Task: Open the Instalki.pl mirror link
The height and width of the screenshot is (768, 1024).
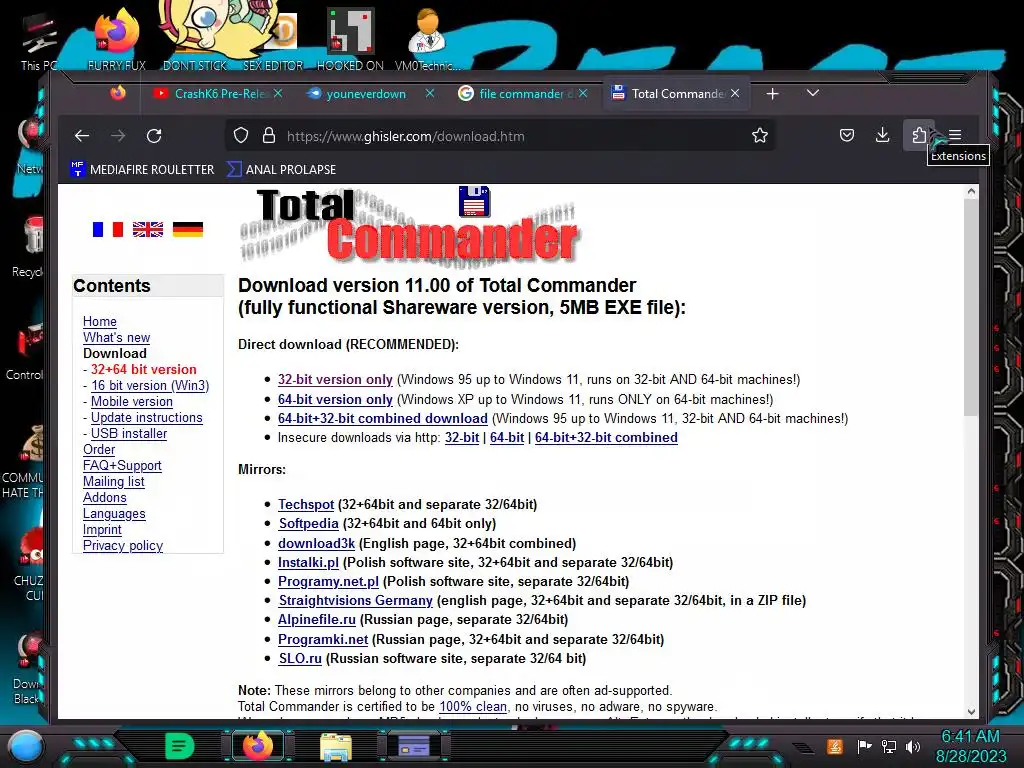Action: coord(308,562)
